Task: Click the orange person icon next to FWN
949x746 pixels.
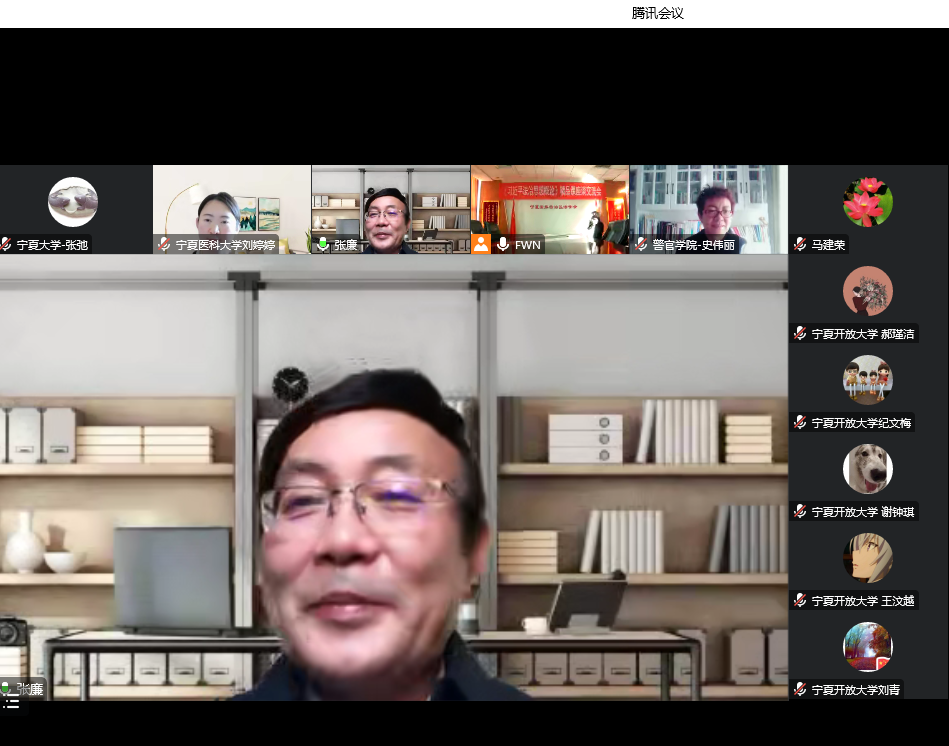Action: [x=481, y=244]
